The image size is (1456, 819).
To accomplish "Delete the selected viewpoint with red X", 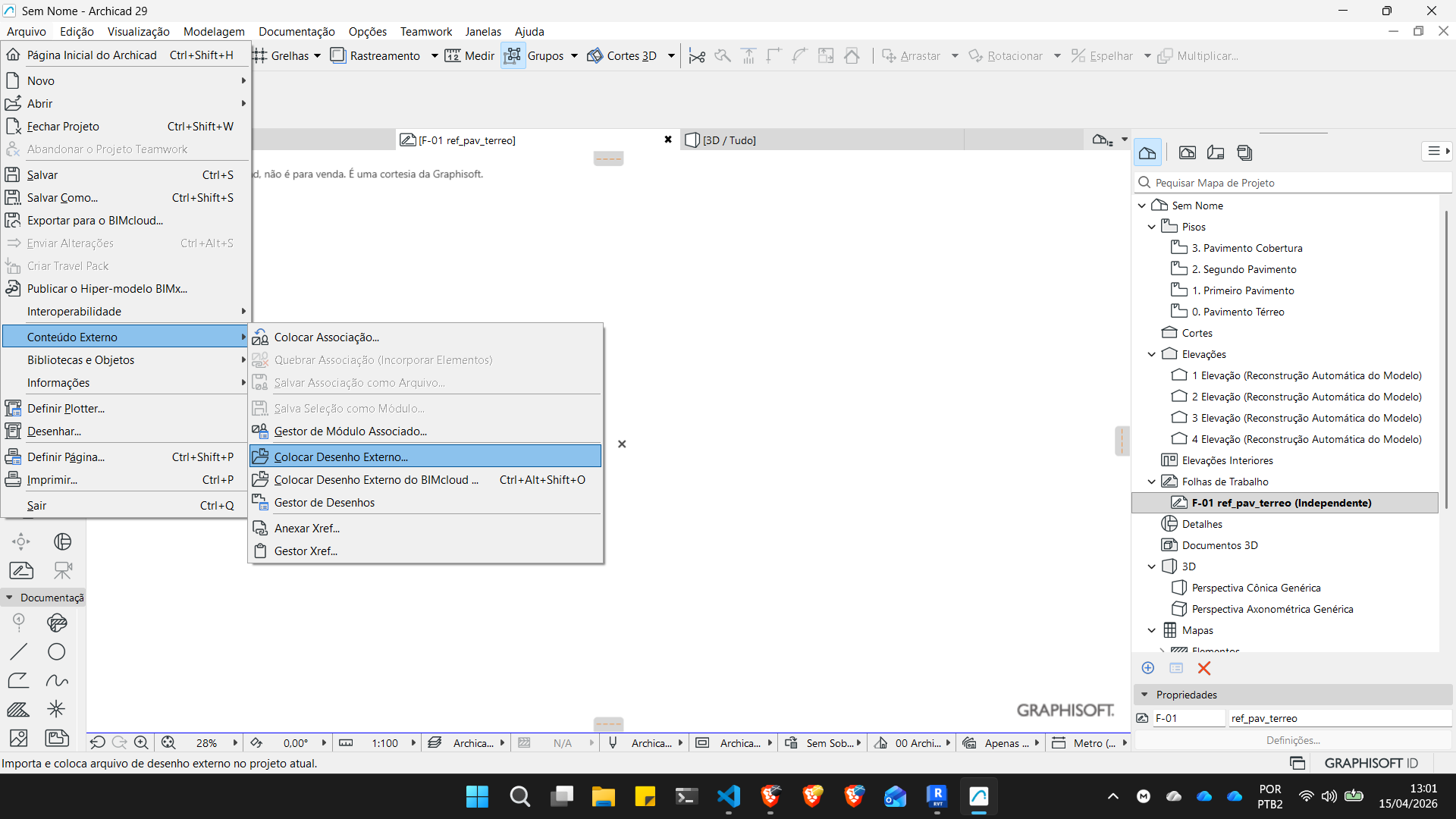I will click(x=1203, y=668).
